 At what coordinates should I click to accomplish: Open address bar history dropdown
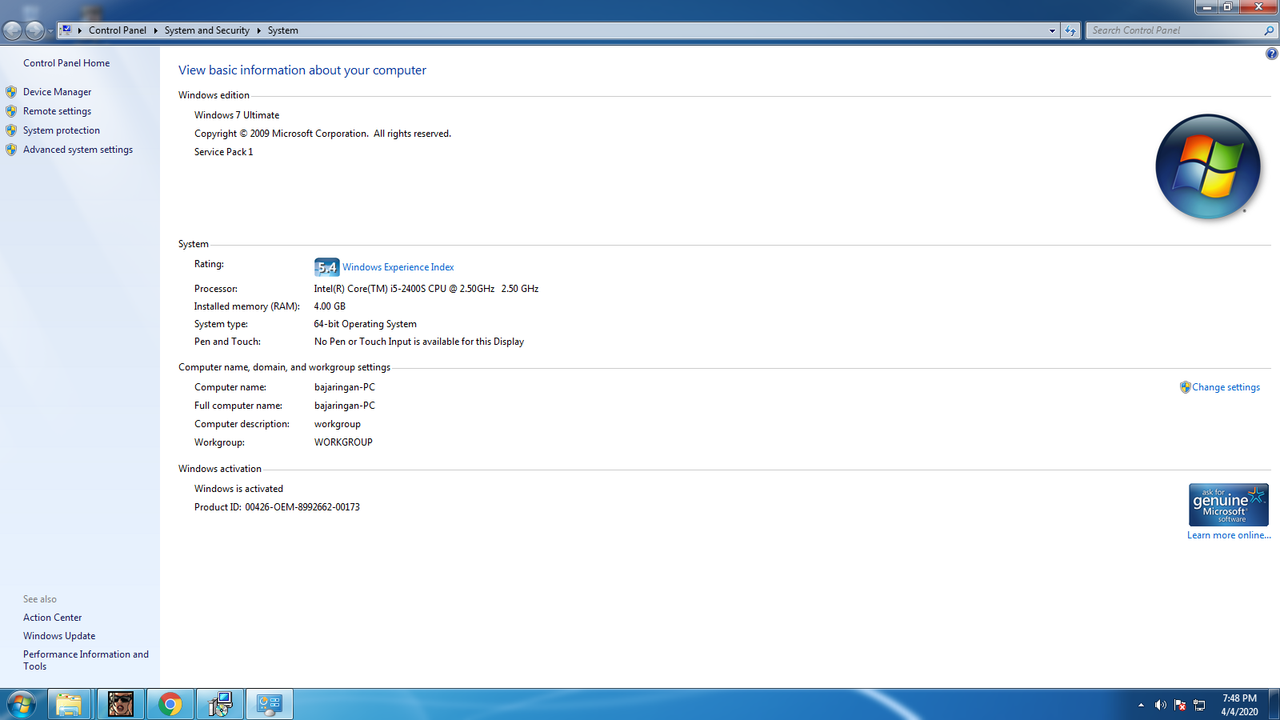coord(1052,30)
